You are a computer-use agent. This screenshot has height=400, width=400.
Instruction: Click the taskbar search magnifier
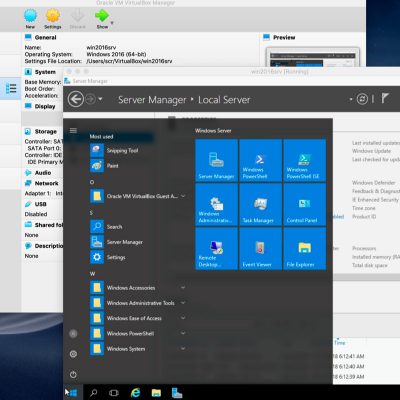pos(94,393)
